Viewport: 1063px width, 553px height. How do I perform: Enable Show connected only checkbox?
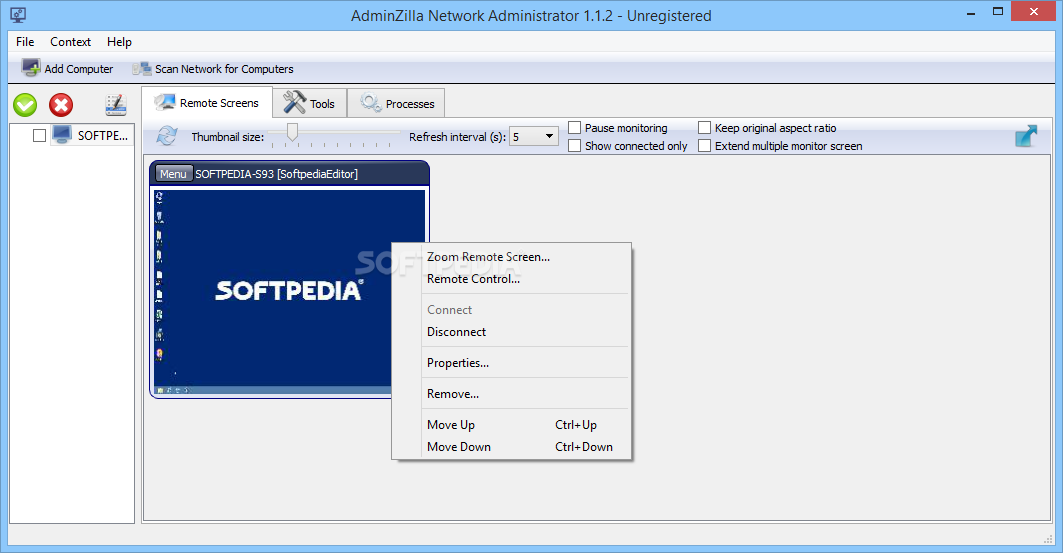574,146
